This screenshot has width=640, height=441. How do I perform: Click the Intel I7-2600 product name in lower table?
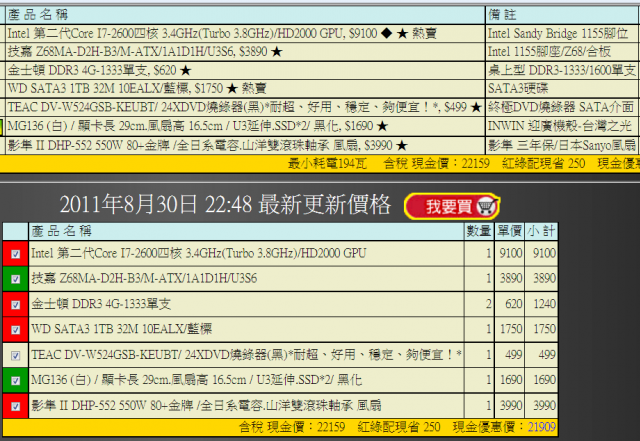(x=198, y=254)
